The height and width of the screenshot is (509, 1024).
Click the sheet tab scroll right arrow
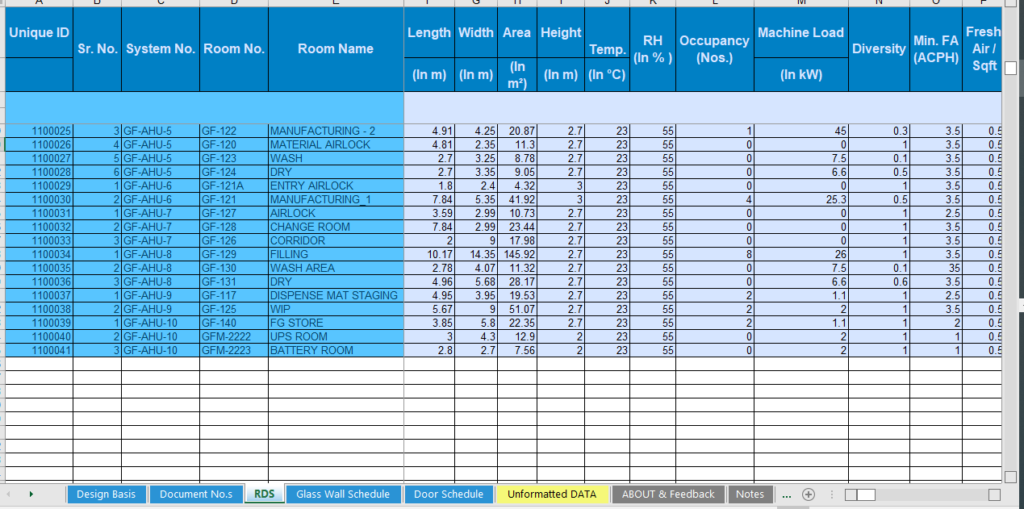click(x=31, y=494)
